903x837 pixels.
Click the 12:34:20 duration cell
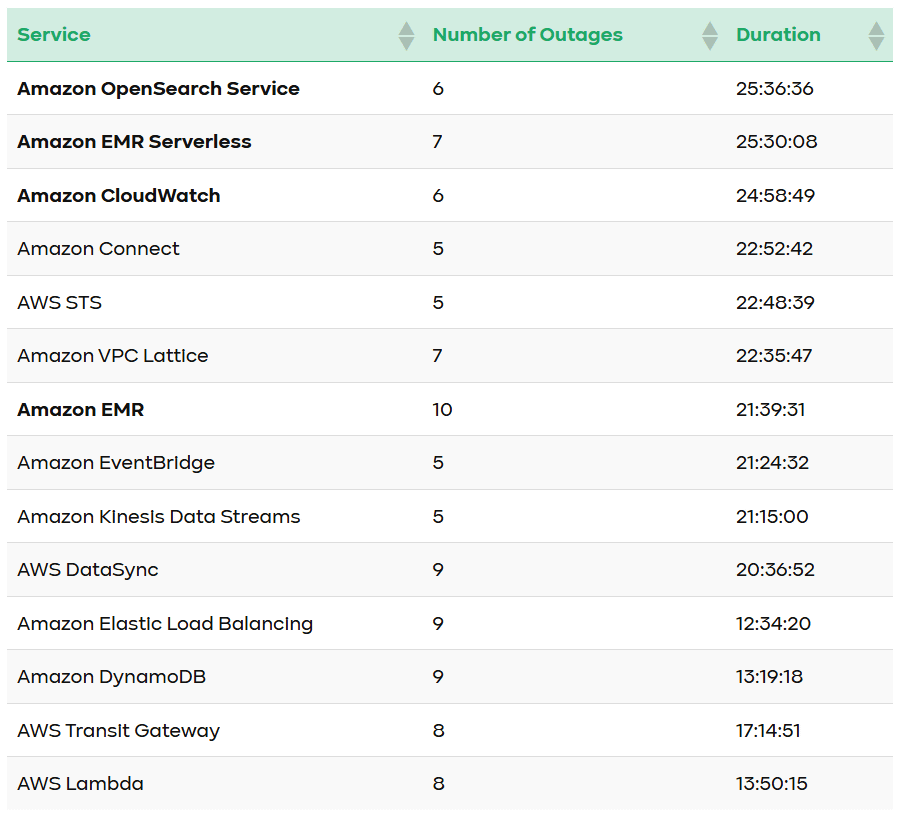click(x=773, y=624)
